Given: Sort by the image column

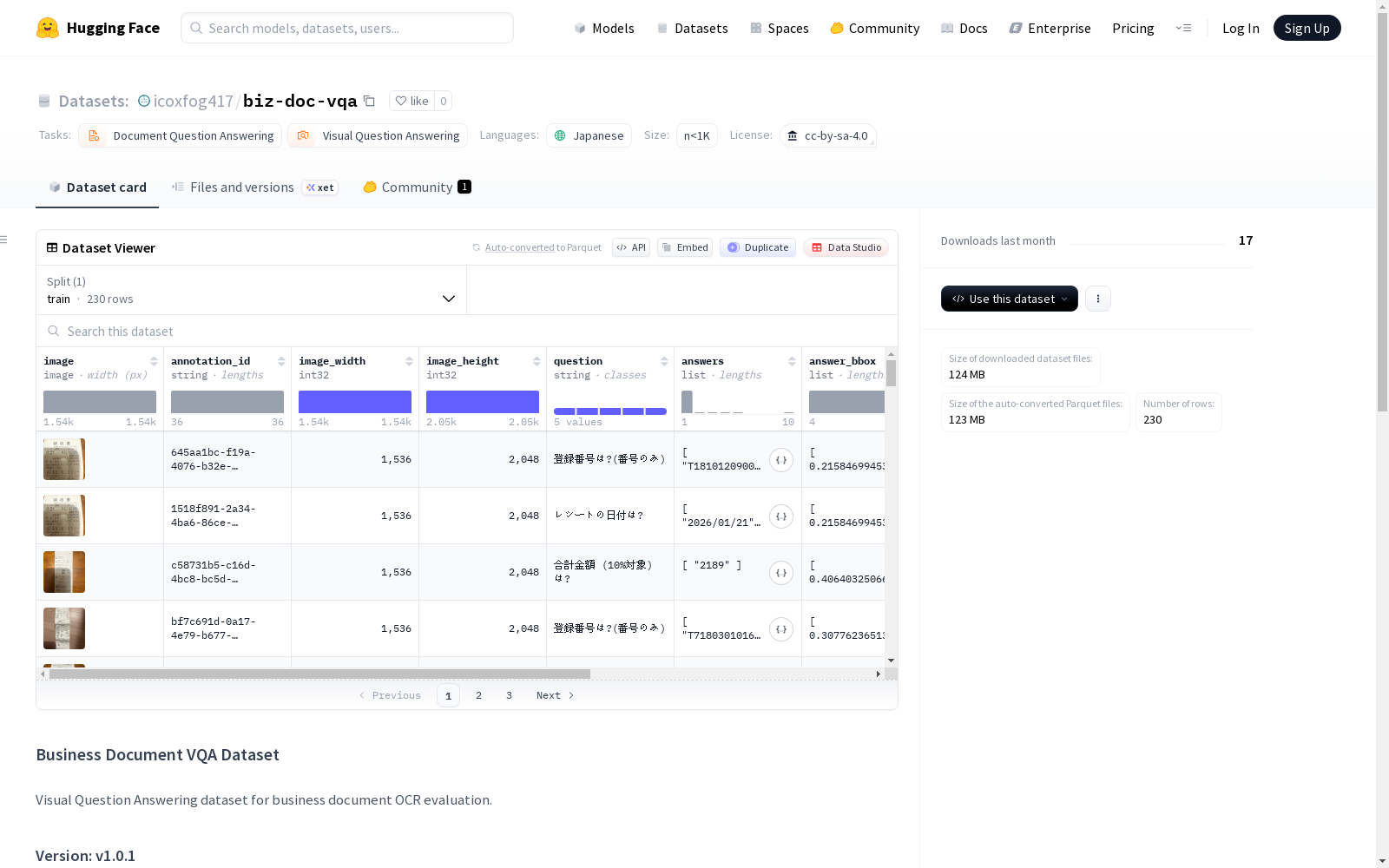Looking at the screenshot, I should coord(154,361).
